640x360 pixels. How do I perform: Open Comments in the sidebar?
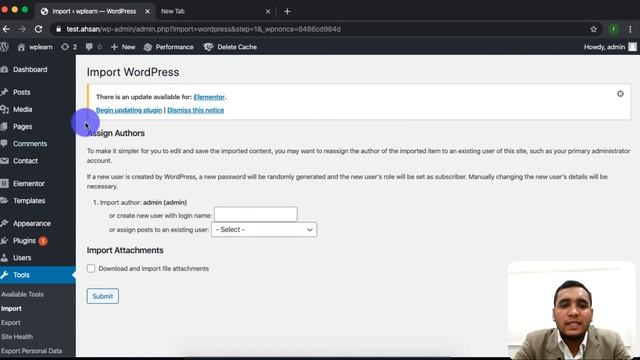(x=30, y=144)
